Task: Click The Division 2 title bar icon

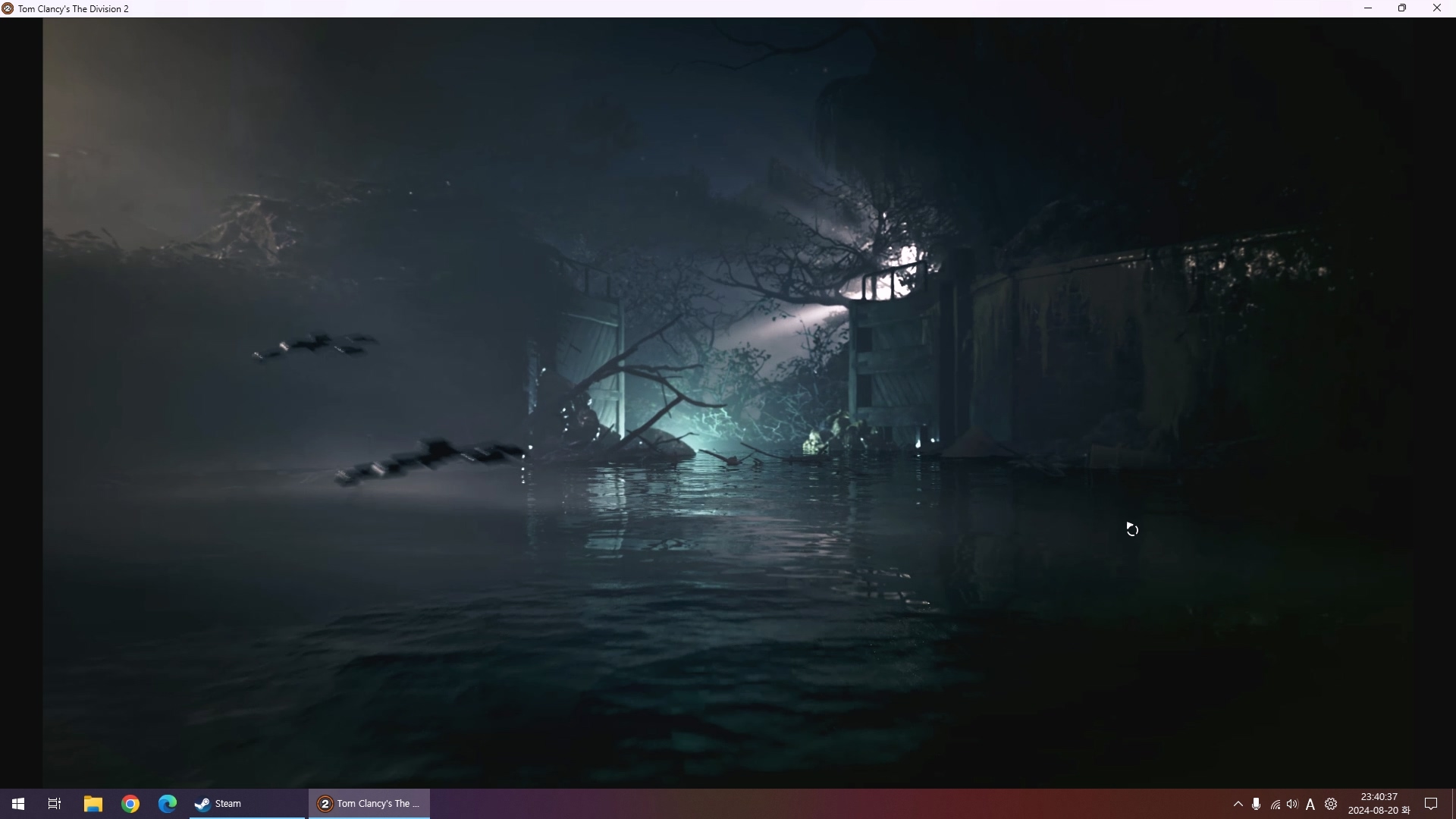Action: 8,8
